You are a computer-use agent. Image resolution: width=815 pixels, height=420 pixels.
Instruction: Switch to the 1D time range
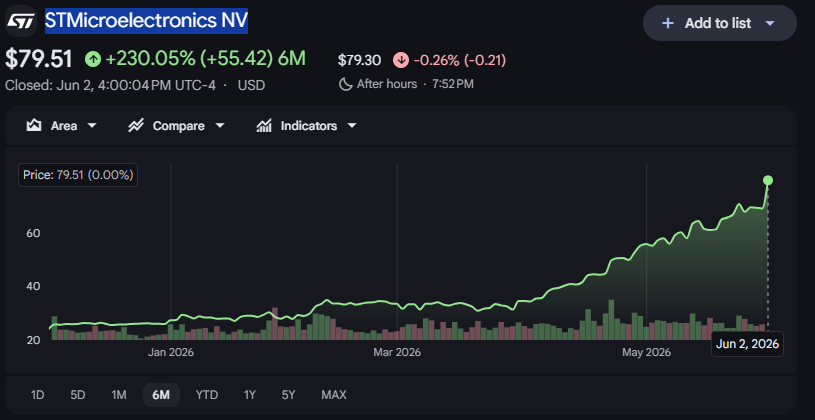pyautogui.click(x=37, y=395)
